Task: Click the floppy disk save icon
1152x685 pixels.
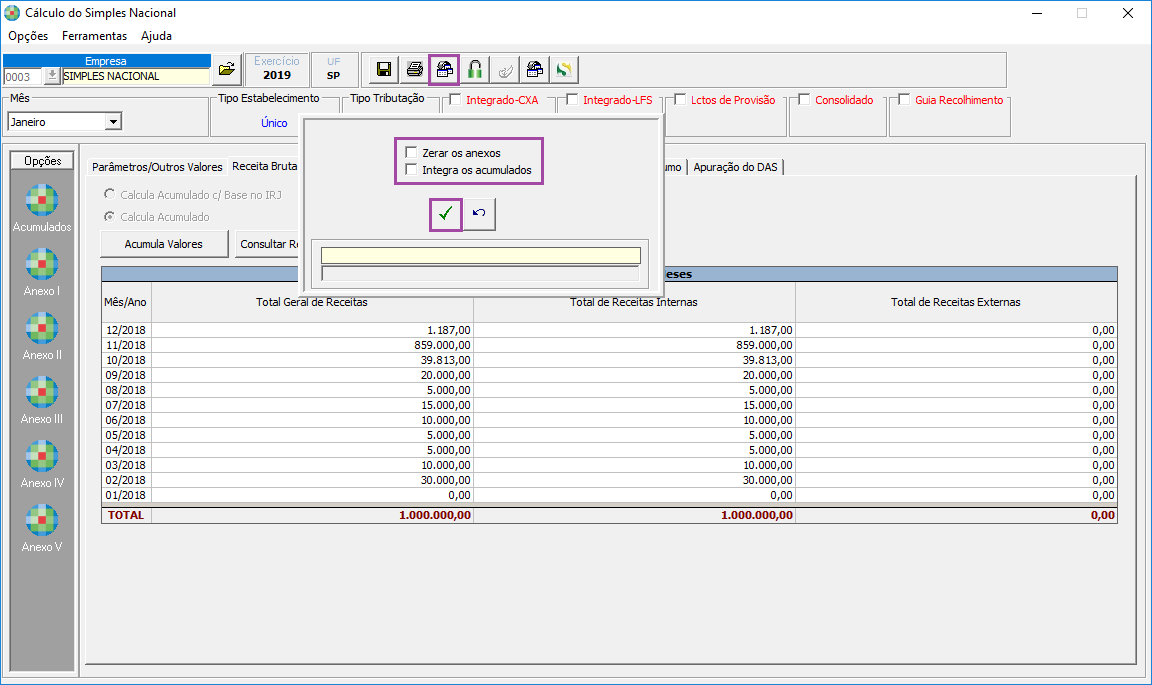Action: click(384, 70)
